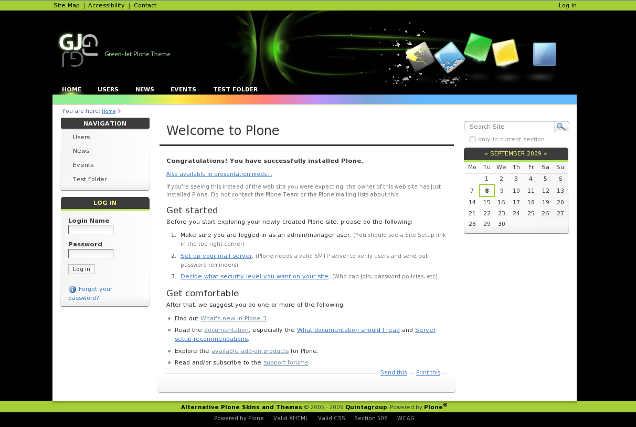Go to next month in calendar
This screenshot has height=427, width=636.
tap(546, 154)
